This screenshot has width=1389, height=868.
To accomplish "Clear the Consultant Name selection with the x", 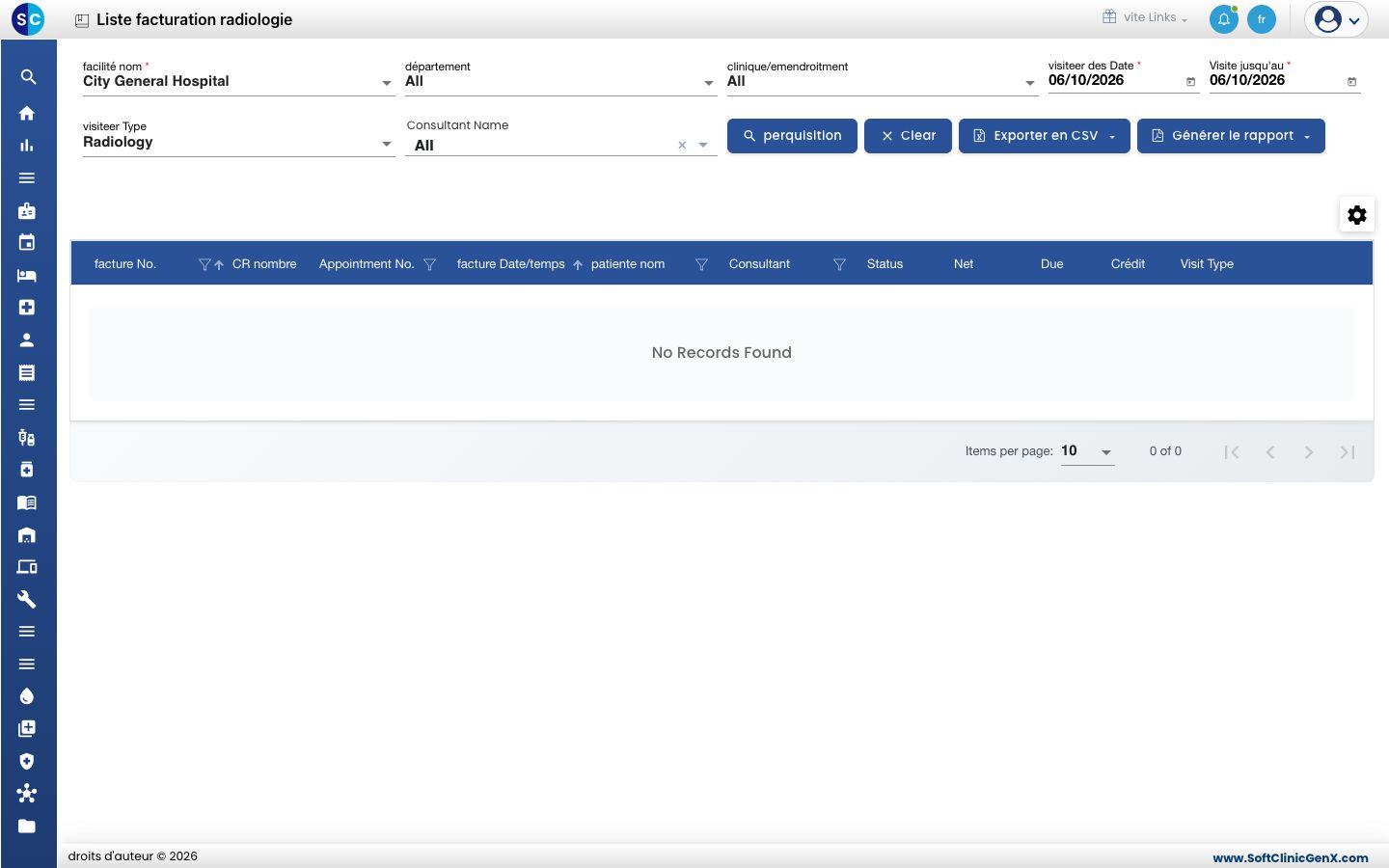I will pos(682,146).
